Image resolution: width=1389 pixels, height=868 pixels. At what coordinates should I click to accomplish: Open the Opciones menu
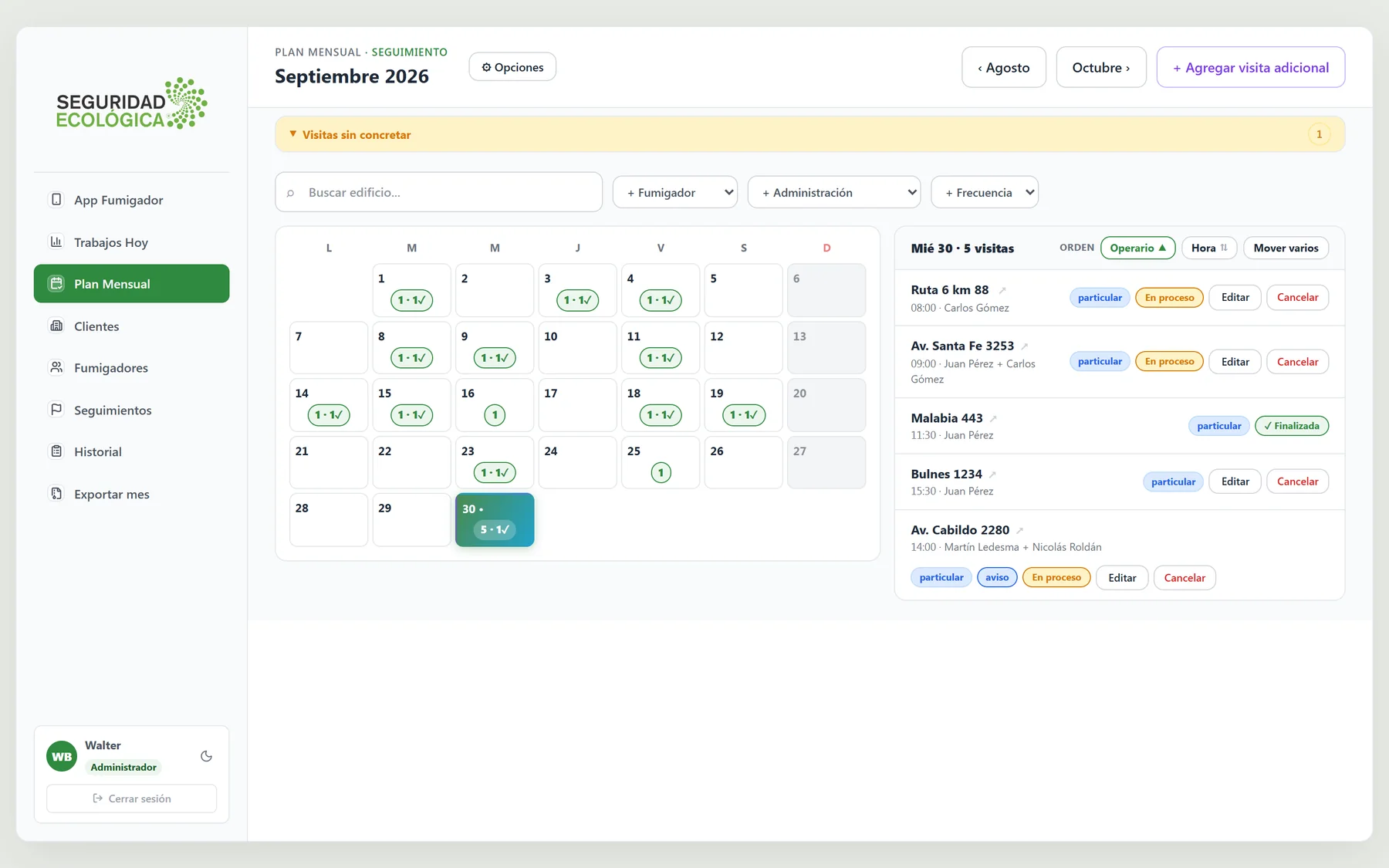[512, 67]
